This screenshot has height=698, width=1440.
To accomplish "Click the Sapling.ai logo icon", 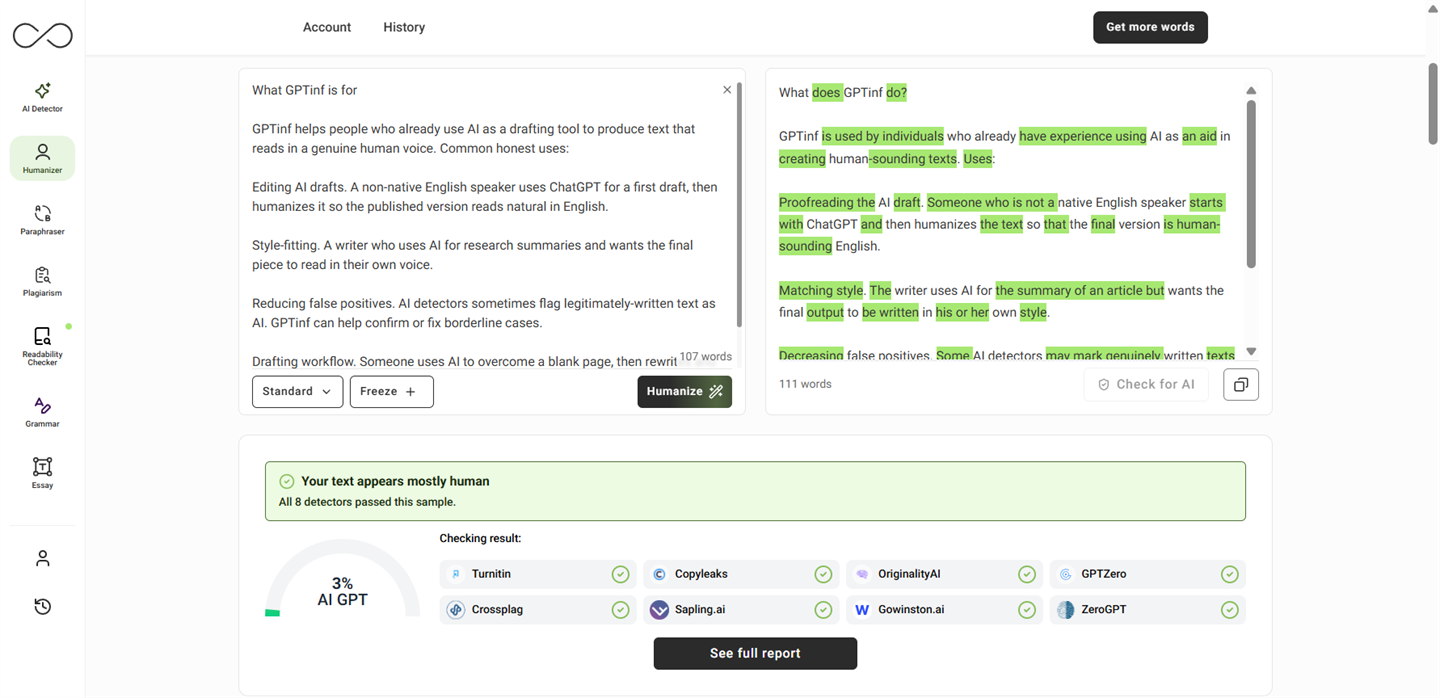I will (659, 609).
